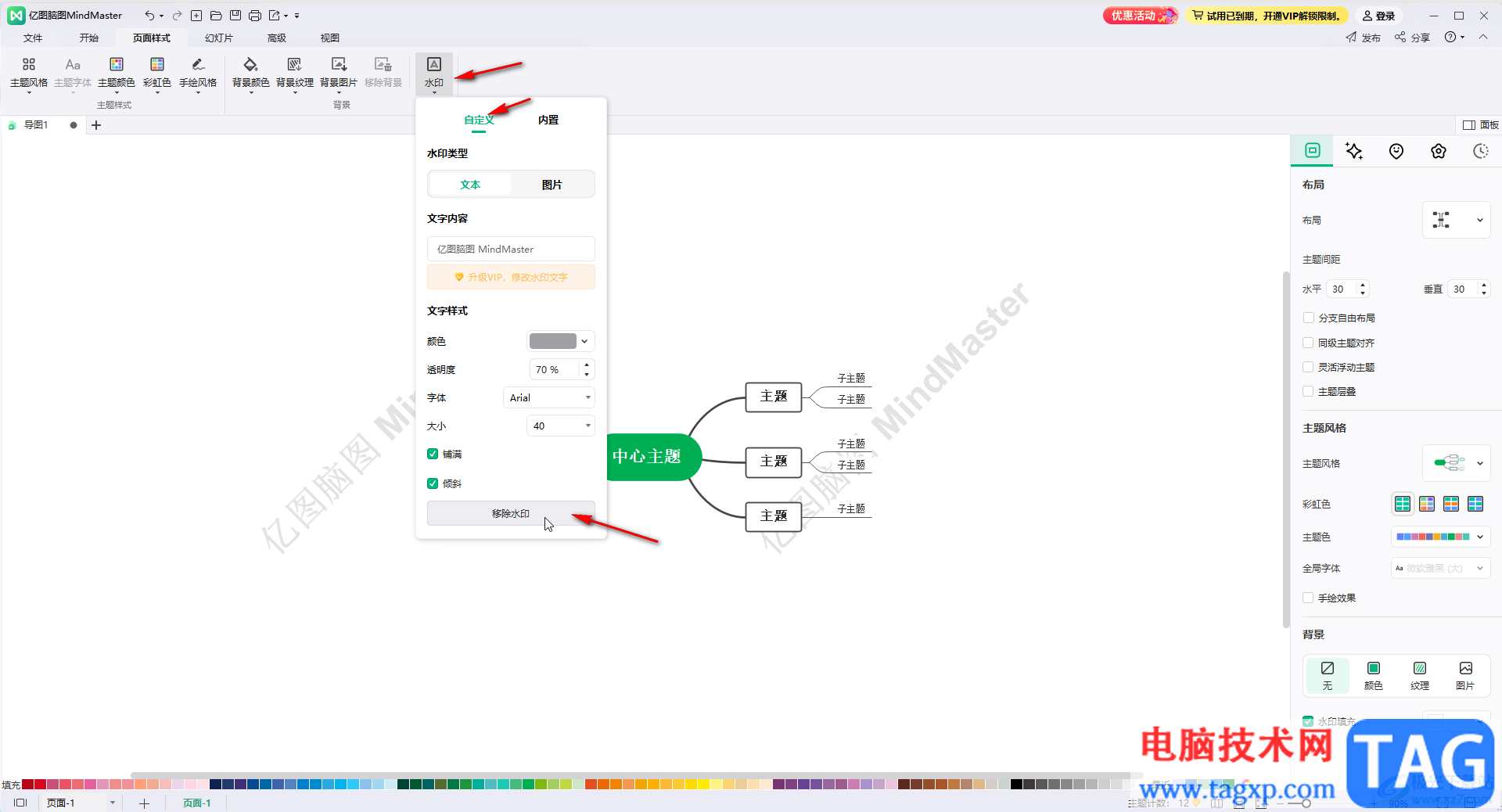Click the 移除水印 remove watermark button
Viewport: 1502px width, 812px height.
(x=511, y=513)
